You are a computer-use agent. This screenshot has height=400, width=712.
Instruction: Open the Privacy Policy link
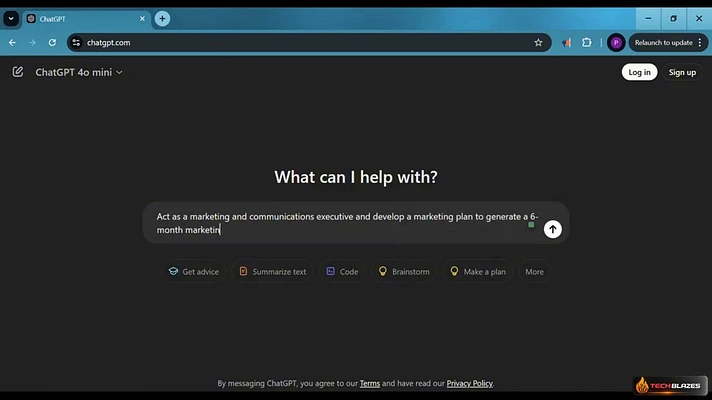[470, 383]
